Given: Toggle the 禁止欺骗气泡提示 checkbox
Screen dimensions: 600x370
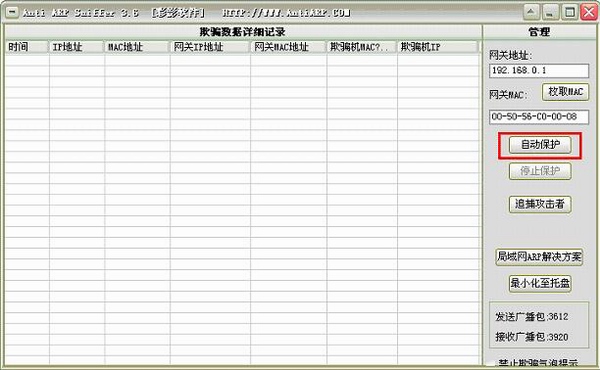Looking at the screenshot, I should (x=492, y=364).
